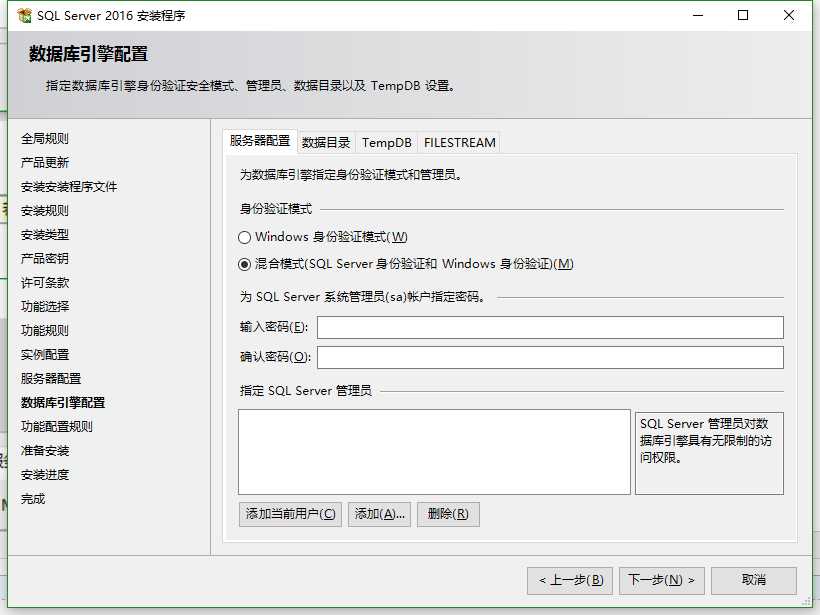Click 产品更新 step in the sidebar
Screen dimensions: 820x615
(x=45, y=163)
